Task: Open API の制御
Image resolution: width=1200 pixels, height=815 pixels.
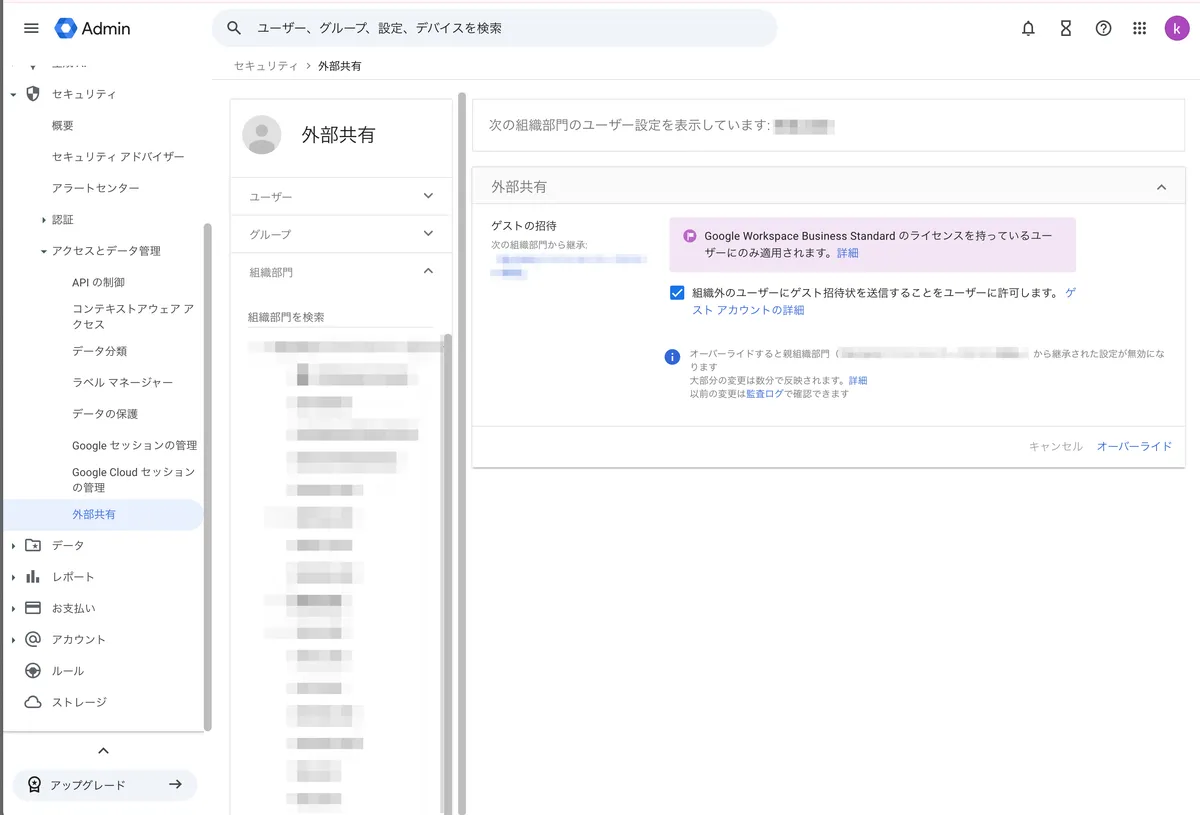Action: click(x=99, y=283)
